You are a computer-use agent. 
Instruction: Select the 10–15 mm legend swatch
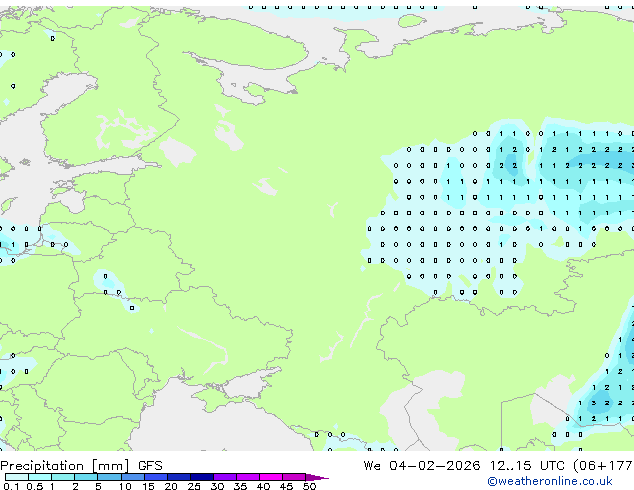[x=133, y=477]
